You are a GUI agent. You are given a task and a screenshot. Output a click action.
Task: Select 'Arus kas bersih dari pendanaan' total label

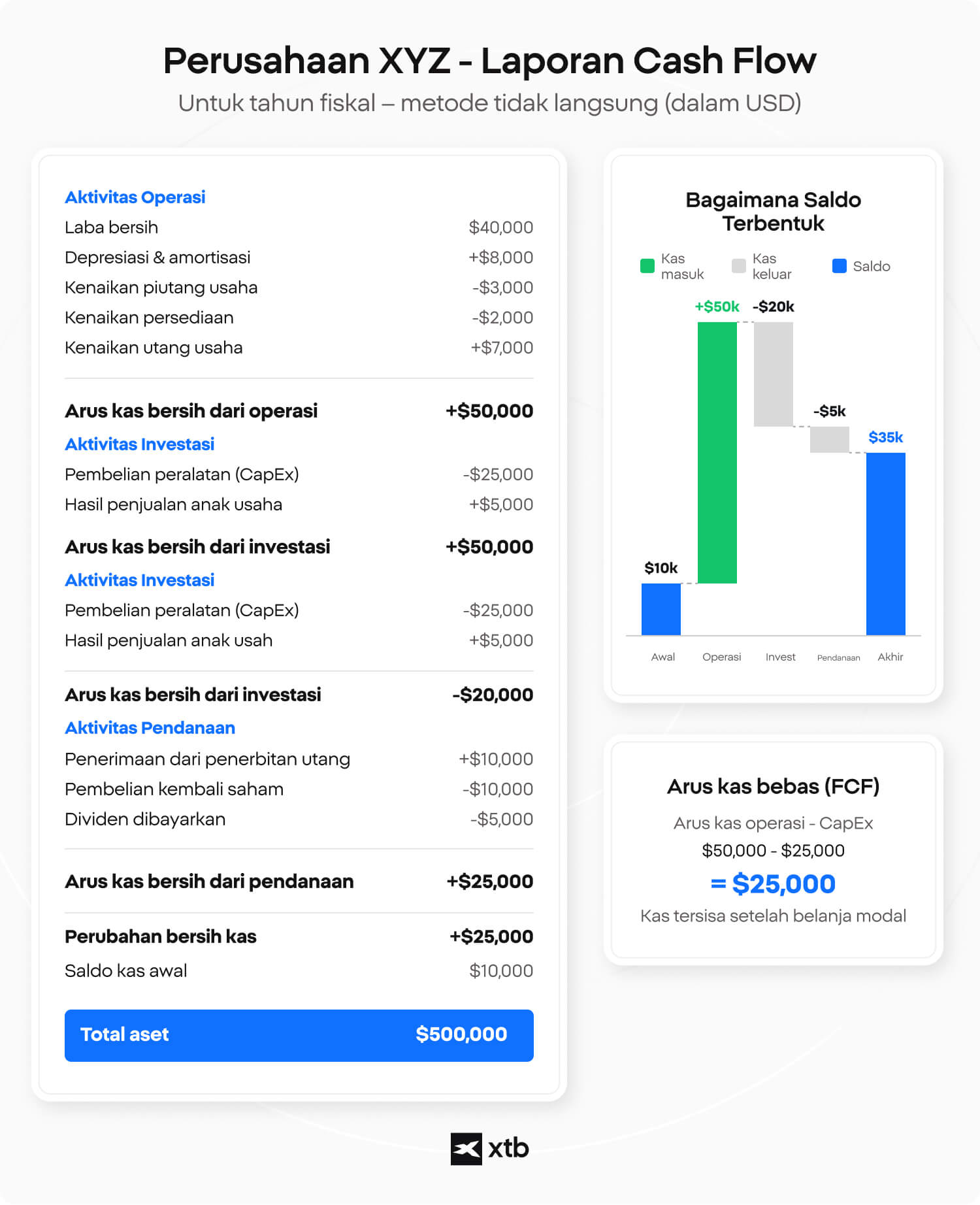coord(209,882)
